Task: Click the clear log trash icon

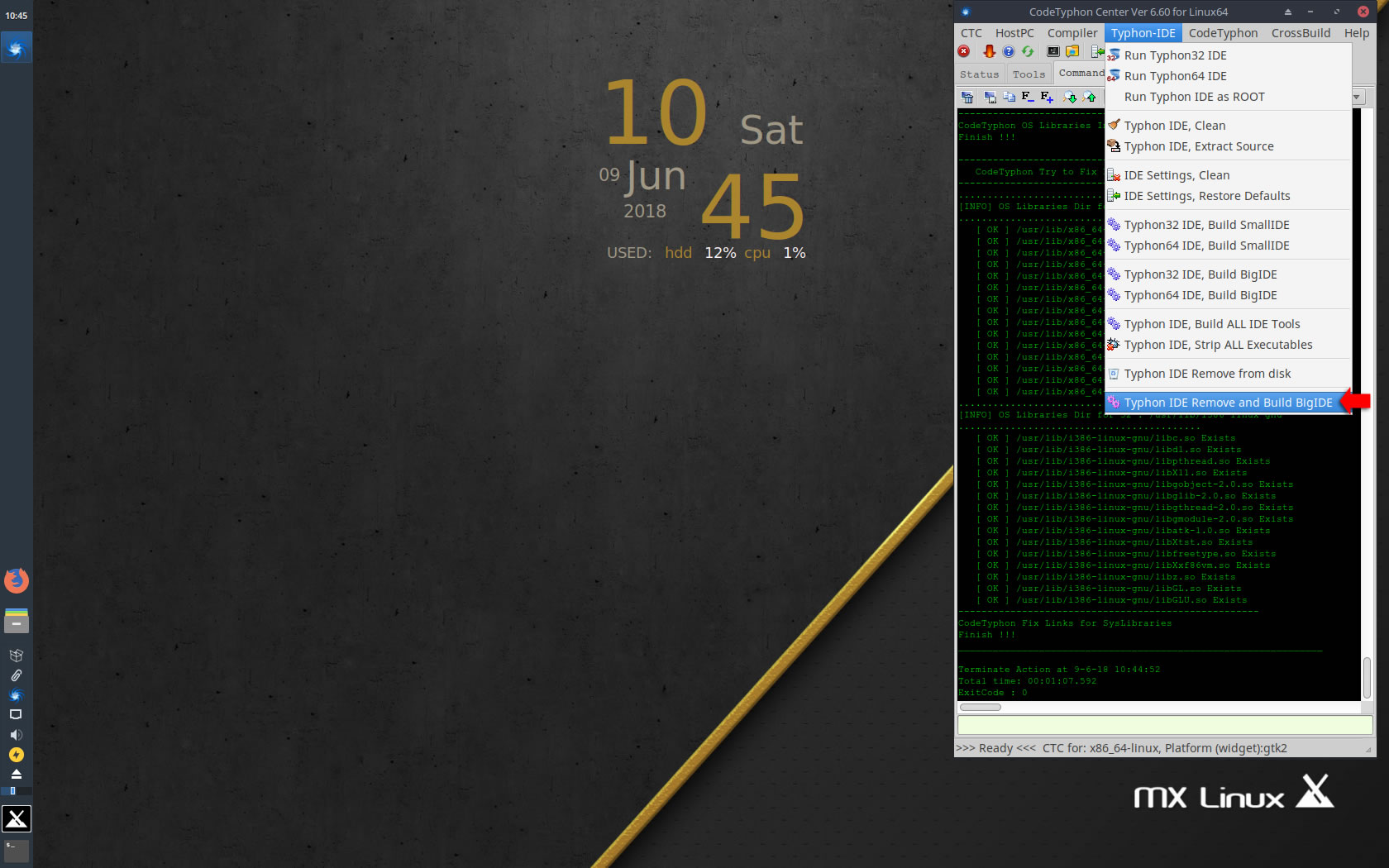Action: coord(967,98)
